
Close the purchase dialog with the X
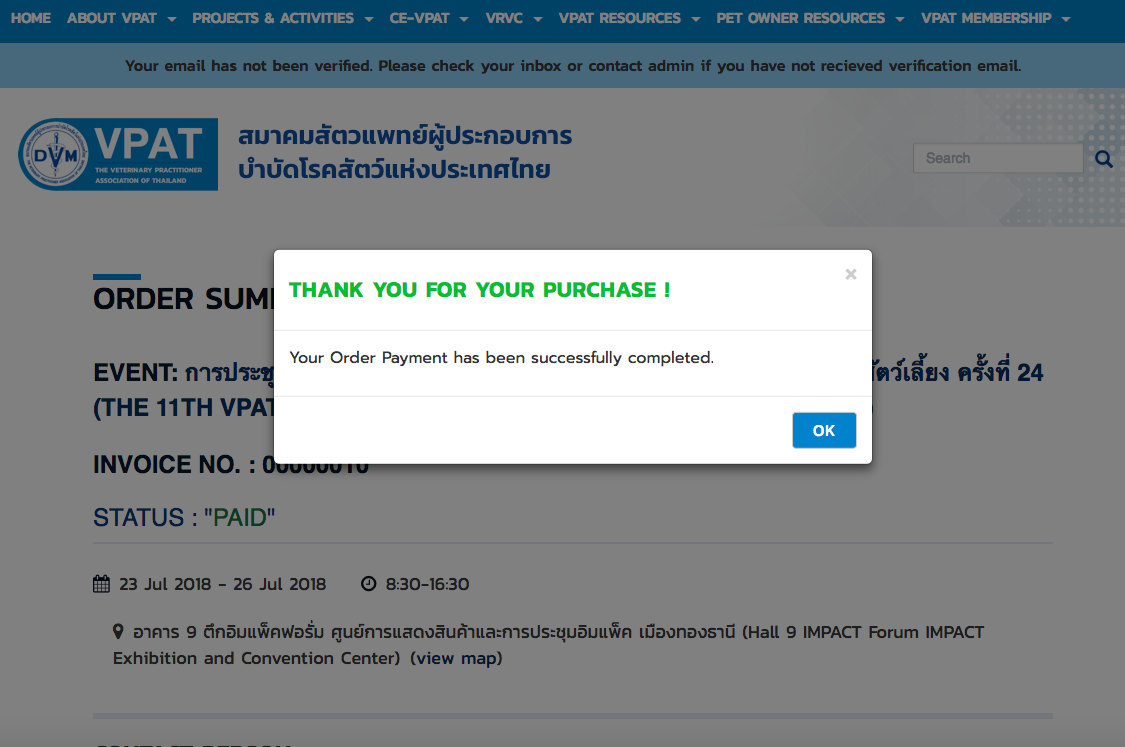(x=851, y=274)
